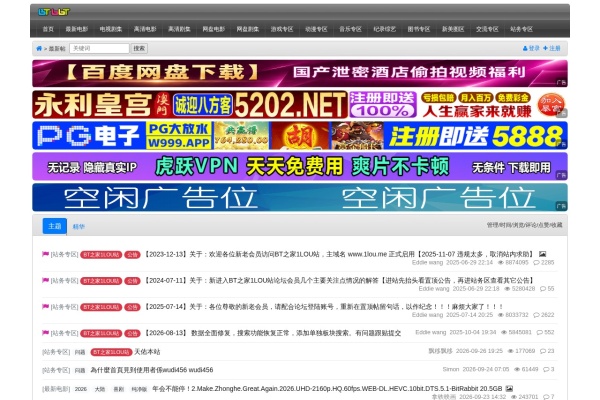
Task: Click the comment bubble icon next to 23
Action: pyautogui.click(x=543, y=351)
